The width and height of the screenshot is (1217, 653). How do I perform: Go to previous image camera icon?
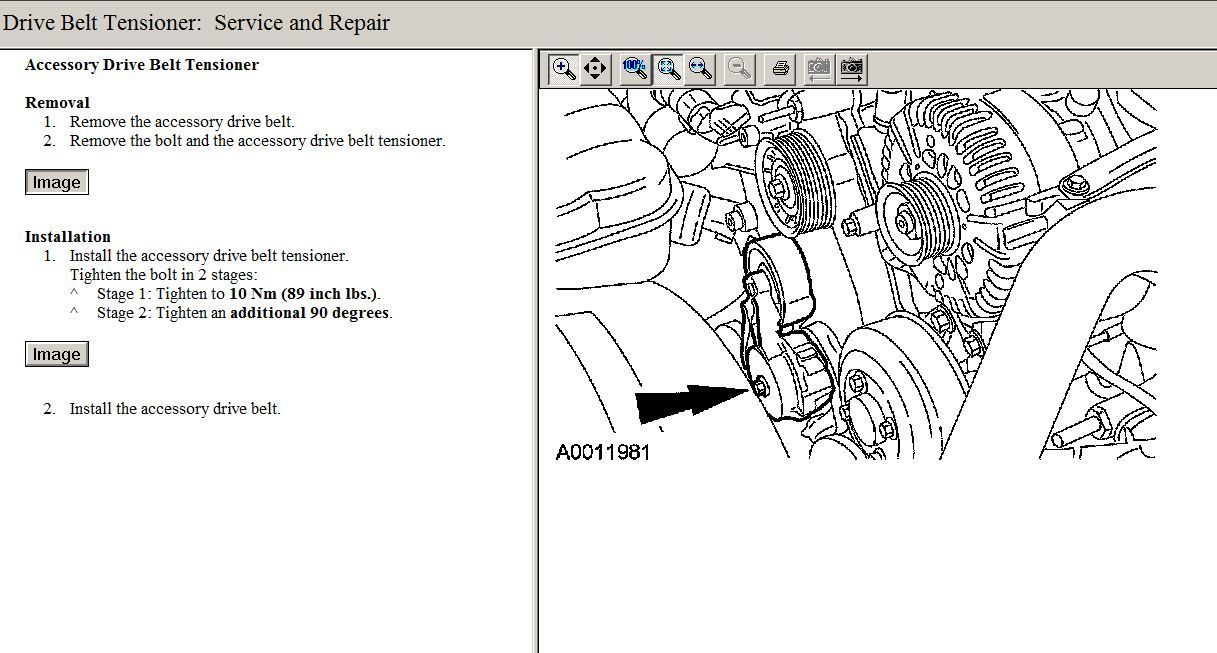819,69
